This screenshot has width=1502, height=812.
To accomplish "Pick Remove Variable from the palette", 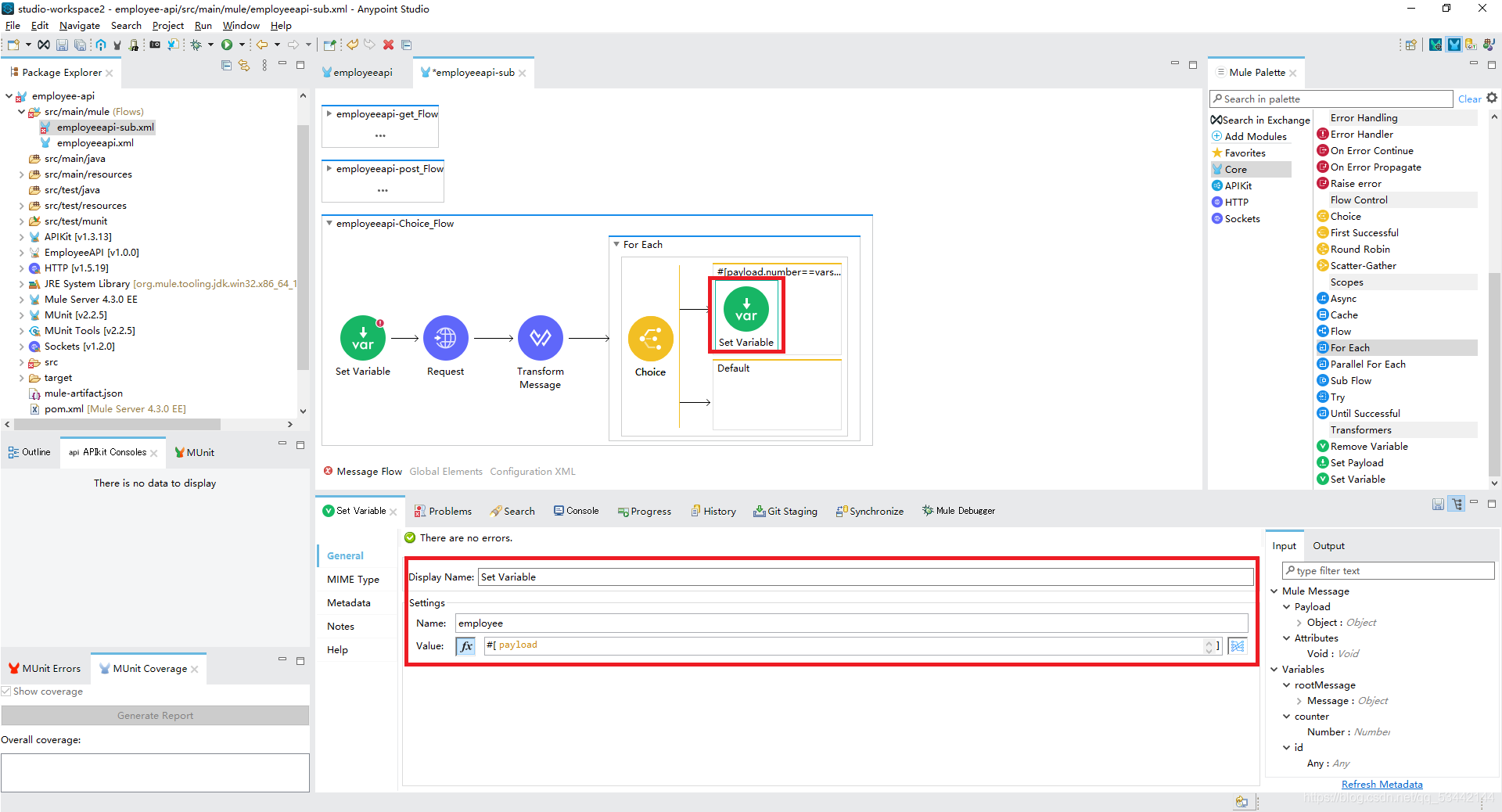I will pyautogui.click(x=1369, y=447).
